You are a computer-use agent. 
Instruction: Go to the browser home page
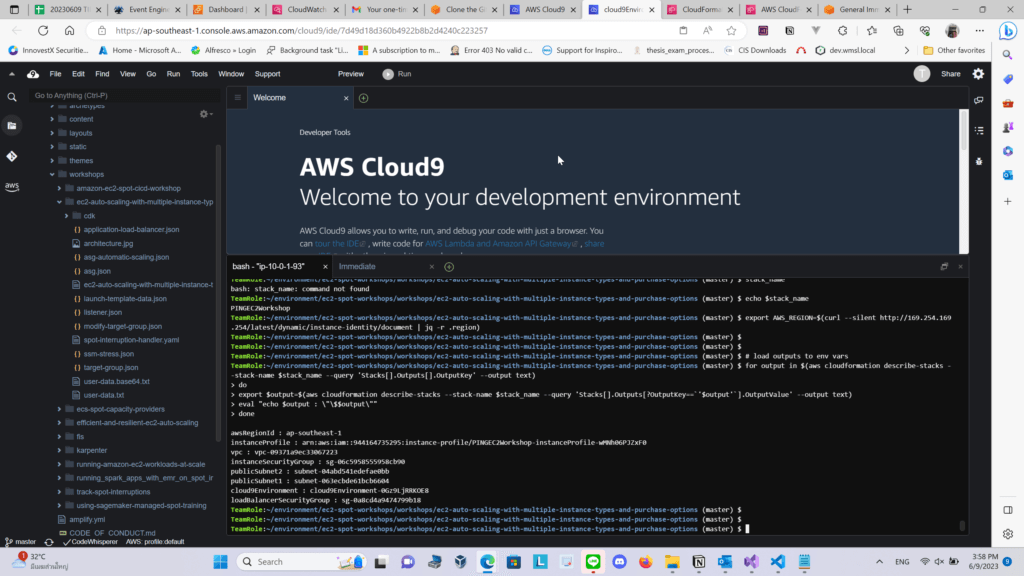(x=69, y=31)
